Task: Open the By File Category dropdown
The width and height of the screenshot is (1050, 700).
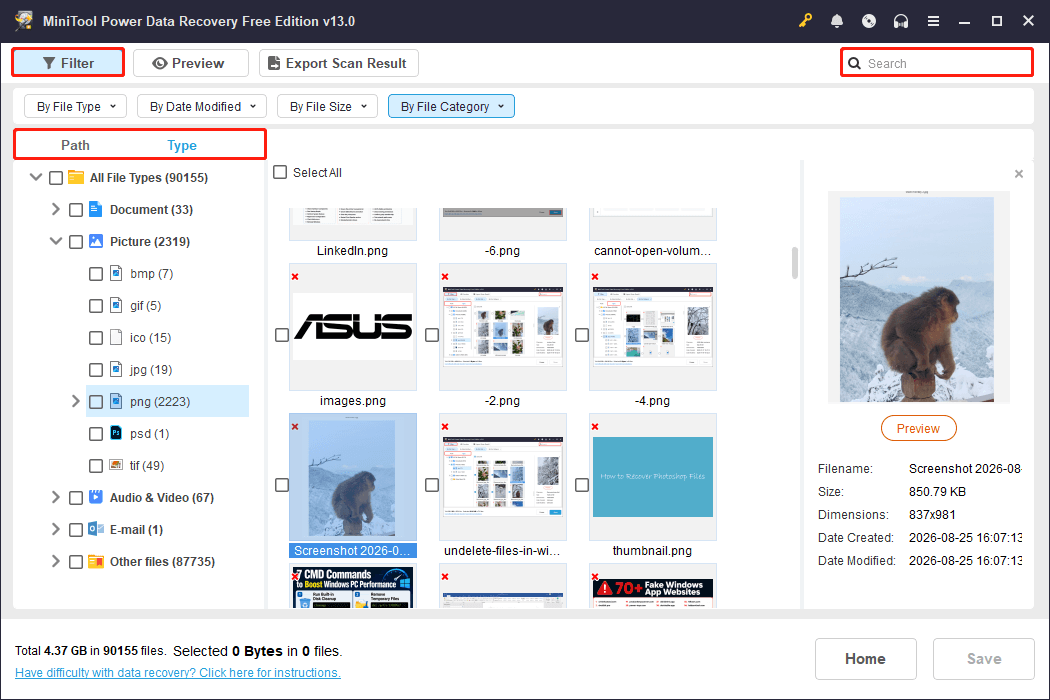Action: [x=451, y=106]
